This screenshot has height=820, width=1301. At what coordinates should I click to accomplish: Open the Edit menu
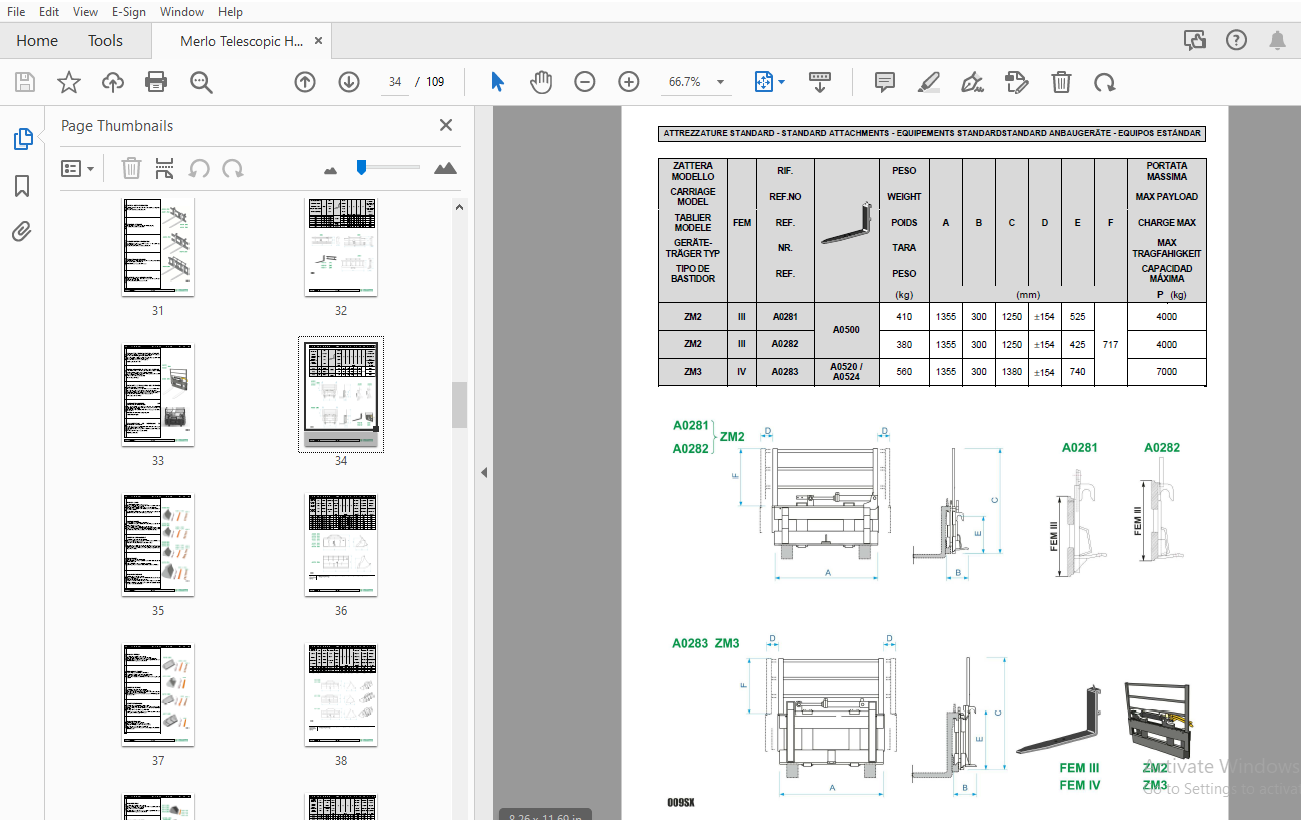point(49,11)
